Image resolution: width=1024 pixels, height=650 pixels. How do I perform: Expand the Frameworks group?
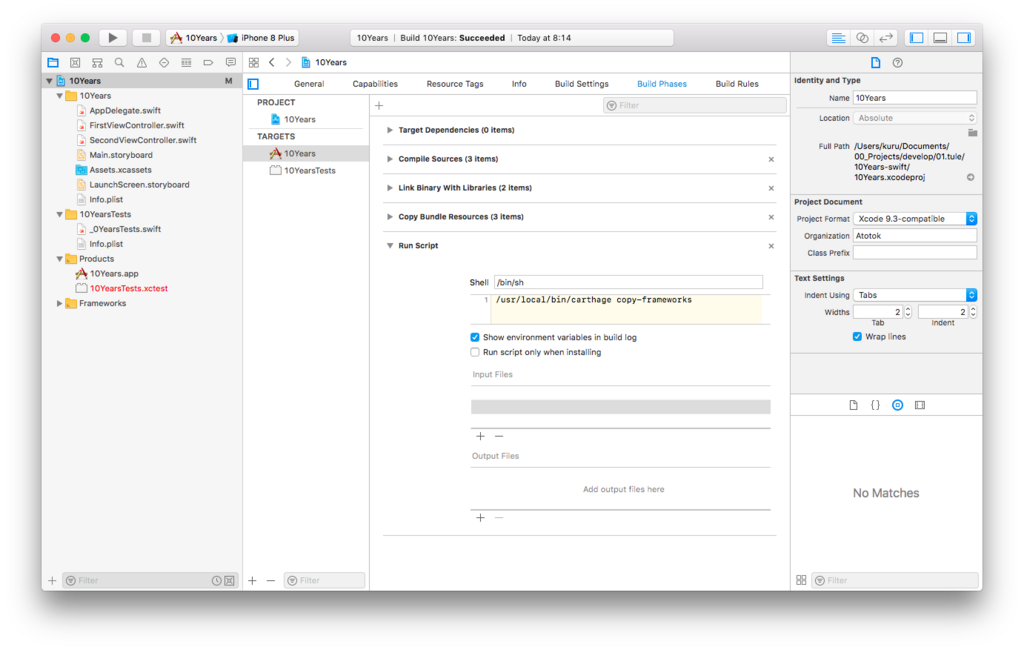(x=59, y=304)
